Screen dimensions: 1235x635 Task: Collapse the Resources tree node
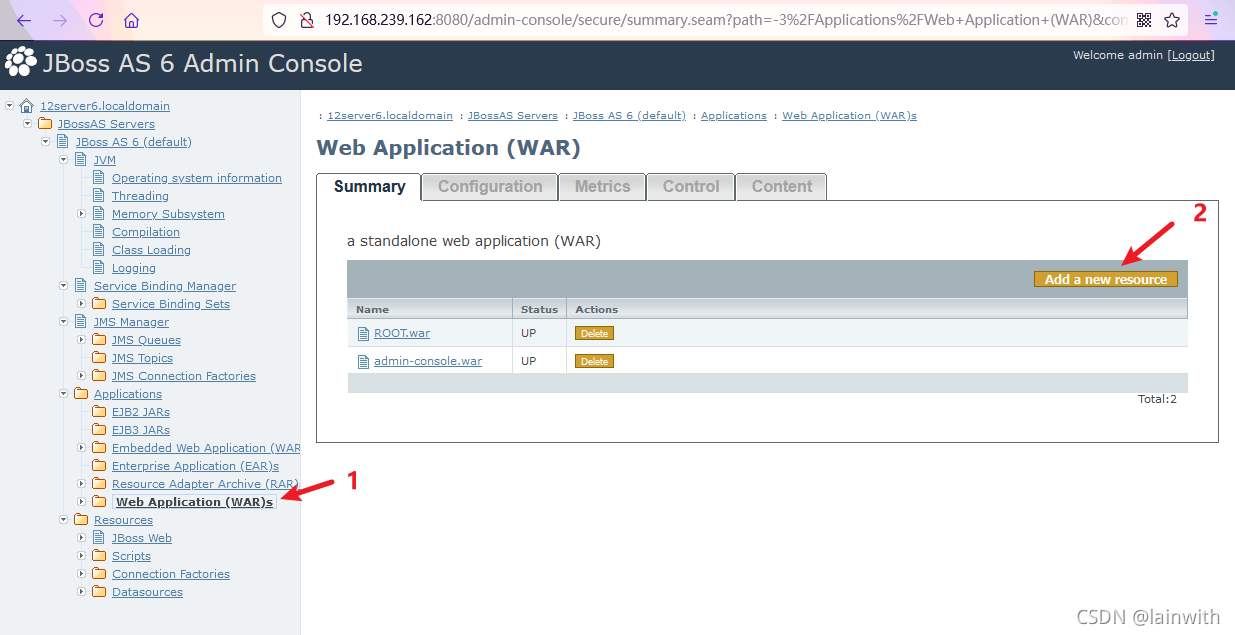[x=64, y=519]
